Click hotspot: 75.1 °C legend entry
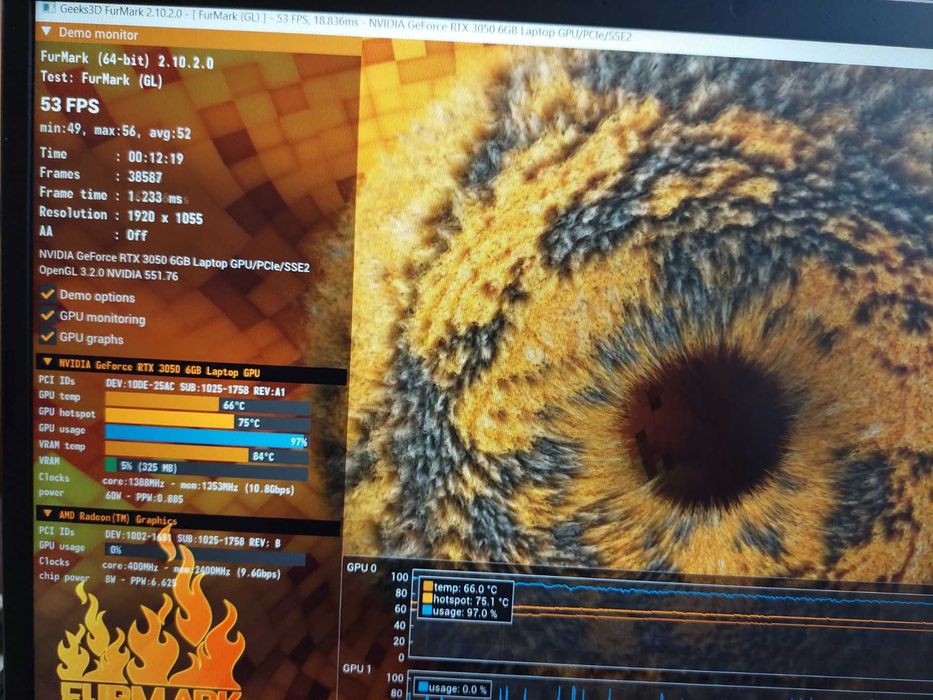 465,600
